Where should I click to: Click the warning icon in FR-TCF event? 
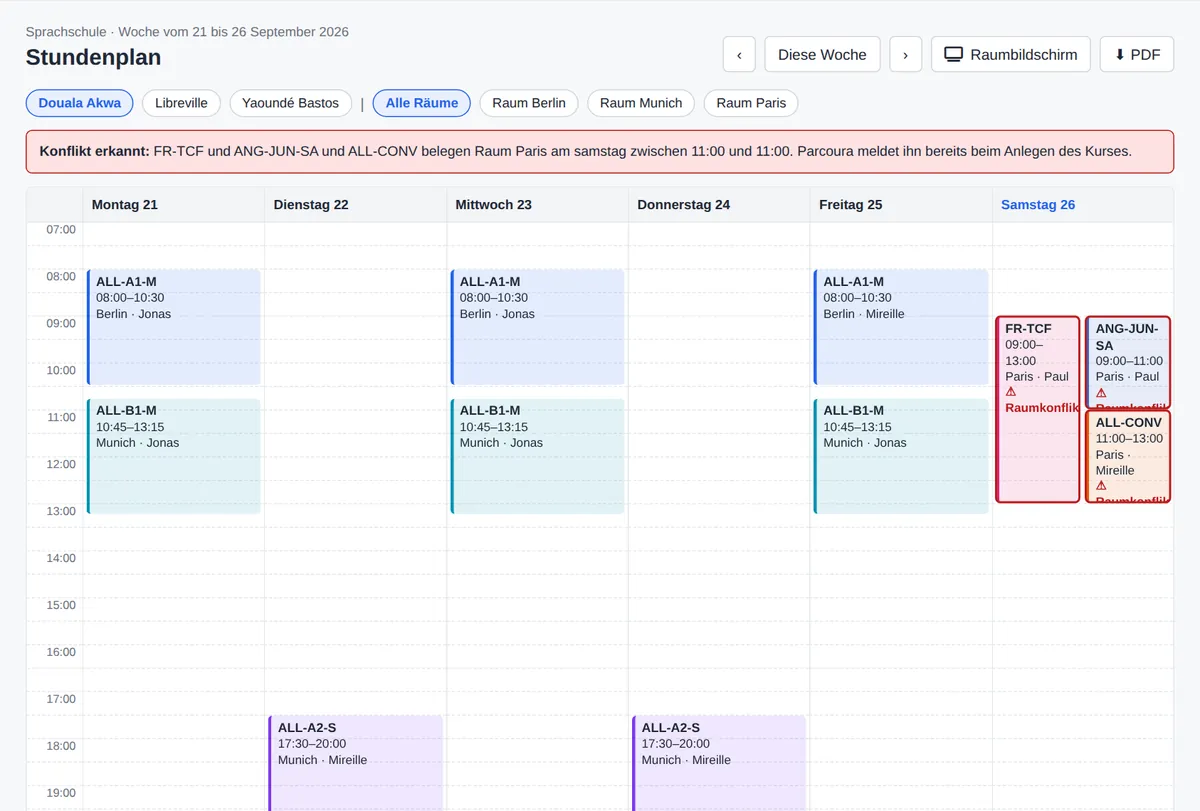(1011, 392)
